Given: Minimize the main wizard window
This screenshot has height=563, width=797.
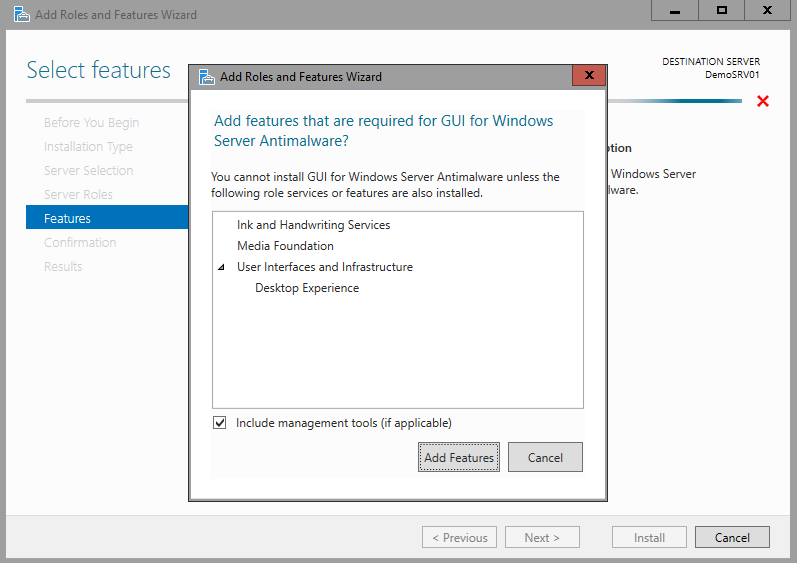Looking at the screenshot, I should pyautogui.click(x=675, y=10).
